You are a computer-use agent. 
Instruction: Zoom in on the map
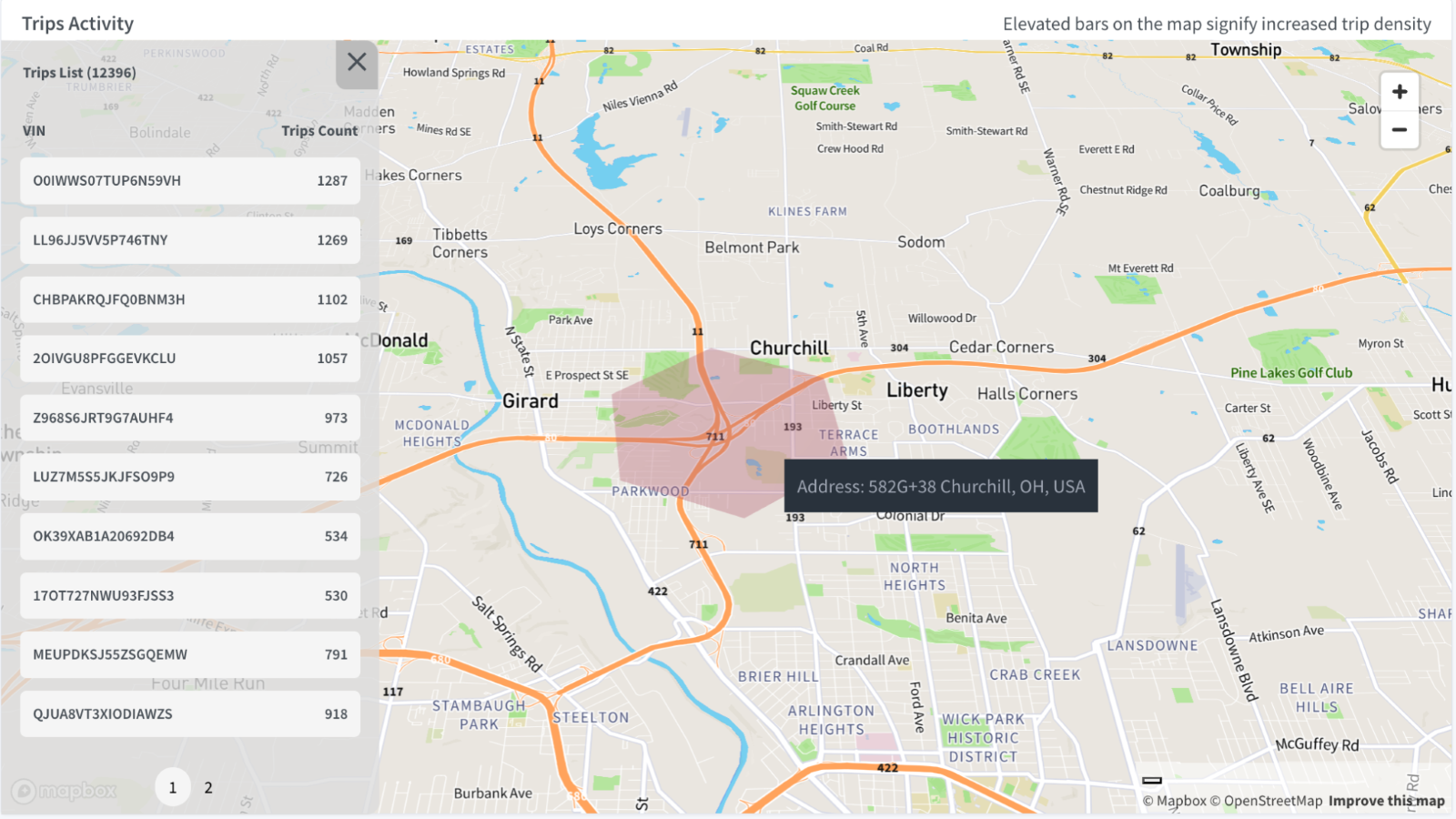pos(1400,91)
